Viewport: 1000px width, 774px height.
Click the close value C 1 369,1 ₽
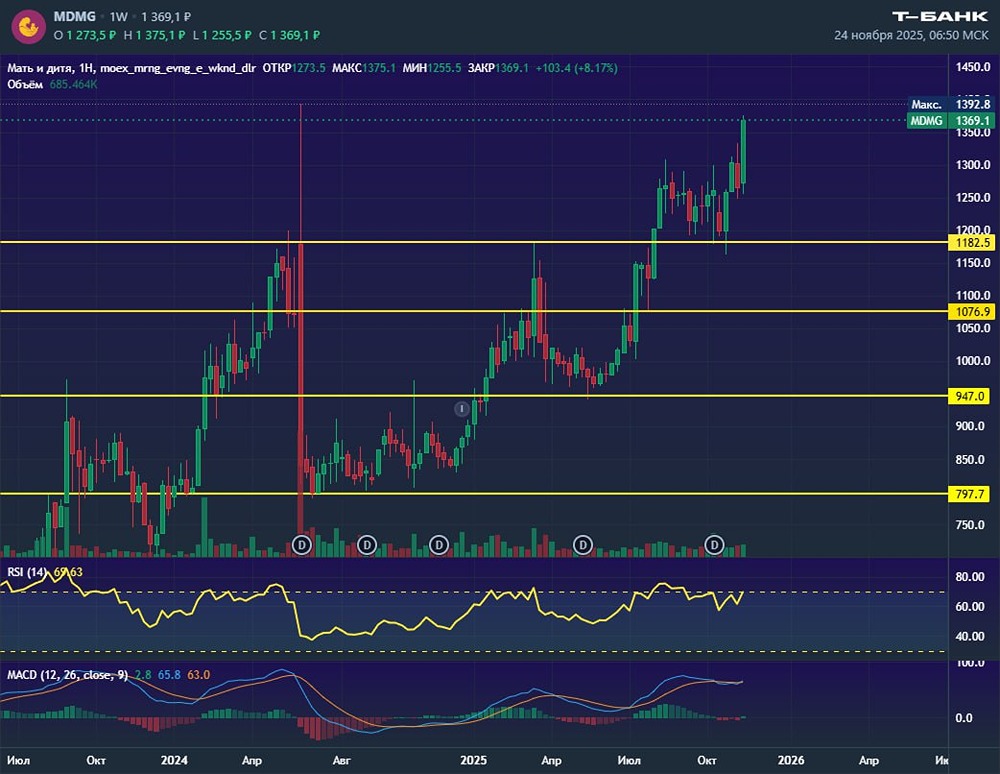[290, 36]
